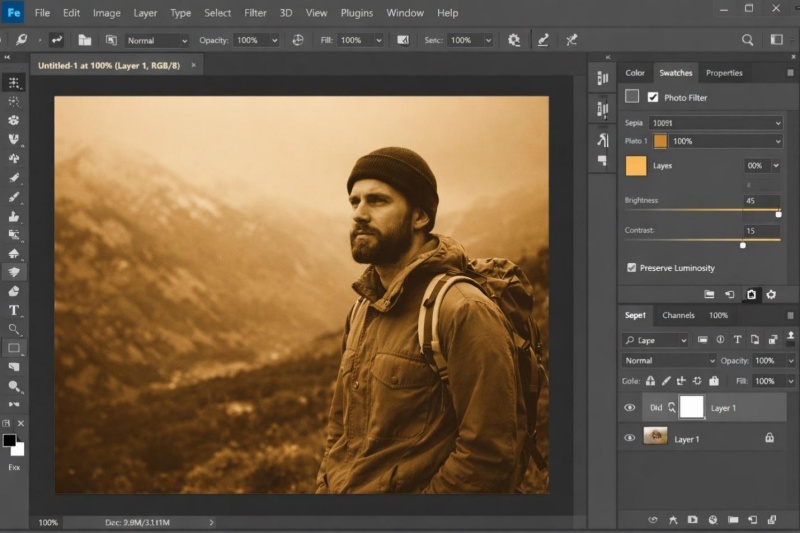Viewport: 800px width, 533px height.
Task: Click the Contrast slider handle
Action: pyautogui.click(x=743, y=245)
